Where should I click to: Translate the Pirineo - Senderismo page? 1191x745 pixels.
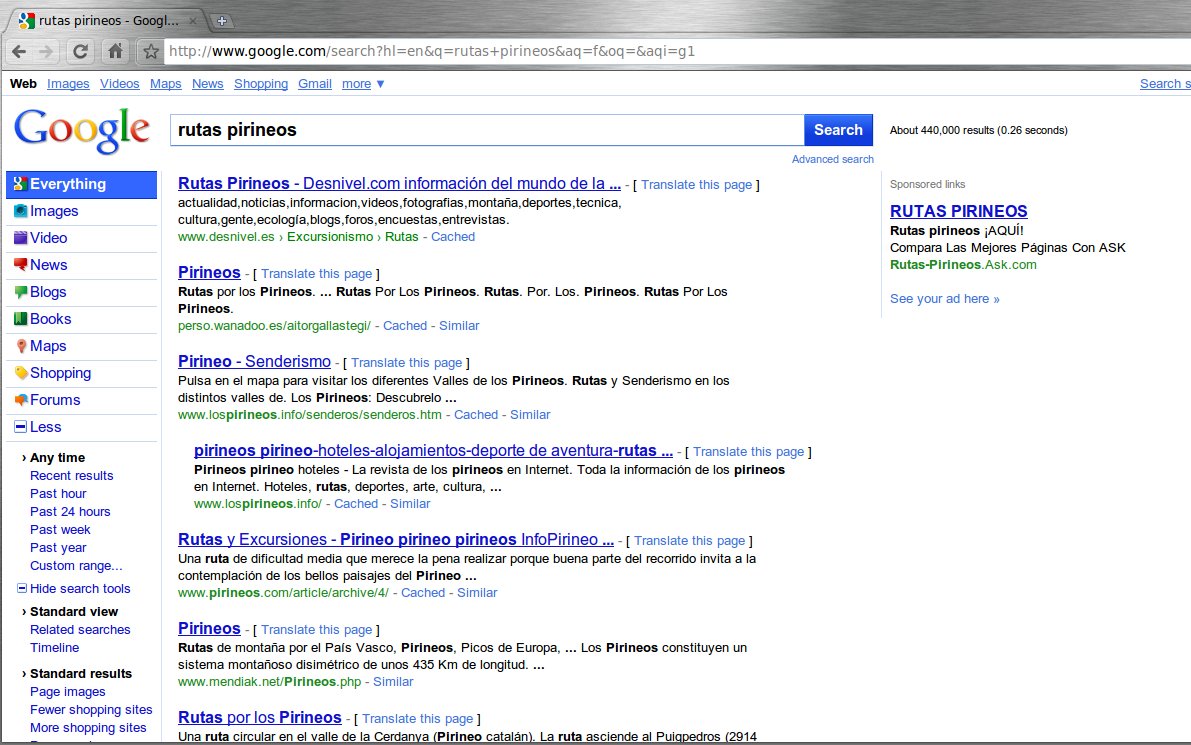pyautogui.click(x=406, y=363)
